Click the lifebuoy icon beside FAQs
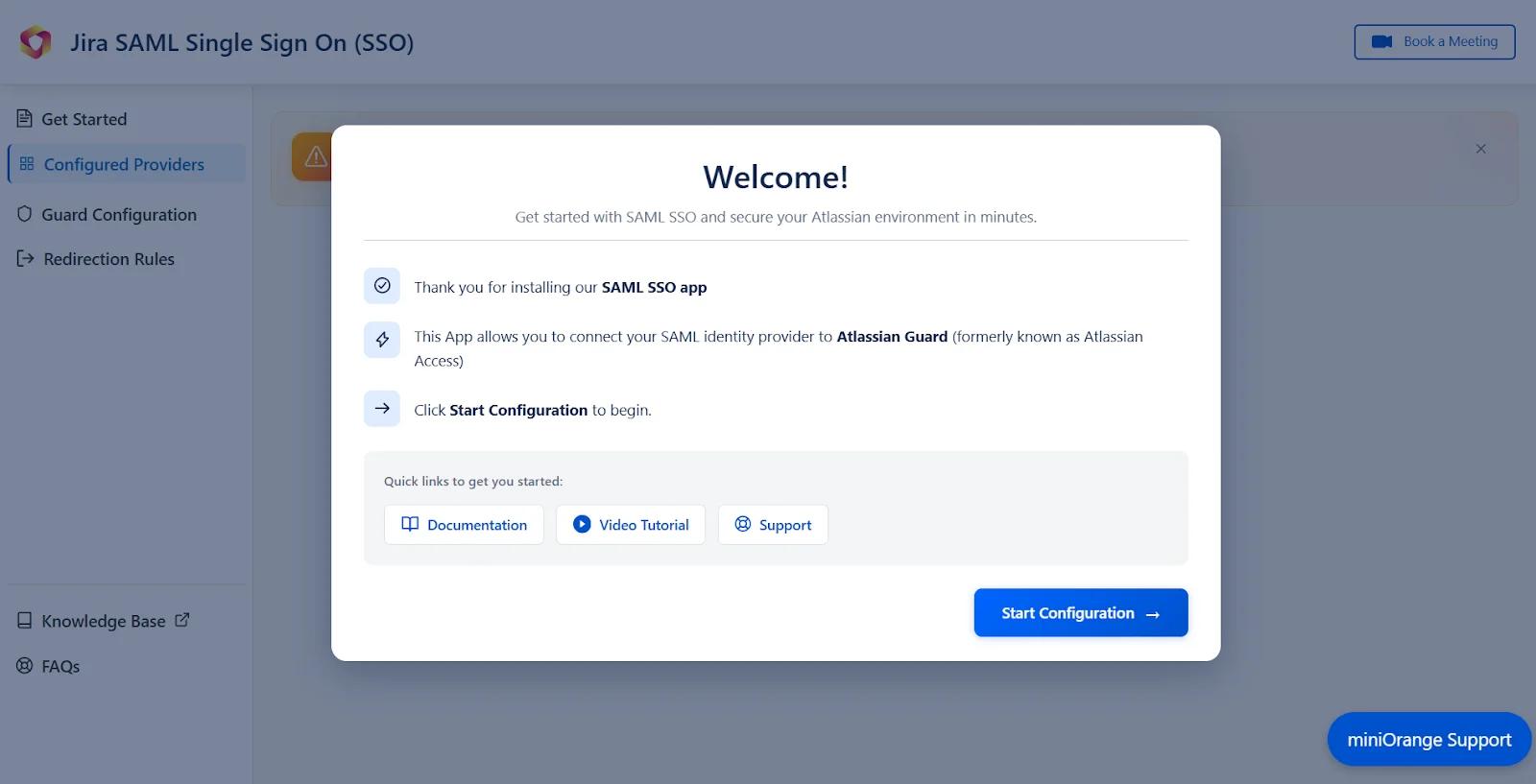Viewport: 1536px width, 784px height. coord(25,665)
